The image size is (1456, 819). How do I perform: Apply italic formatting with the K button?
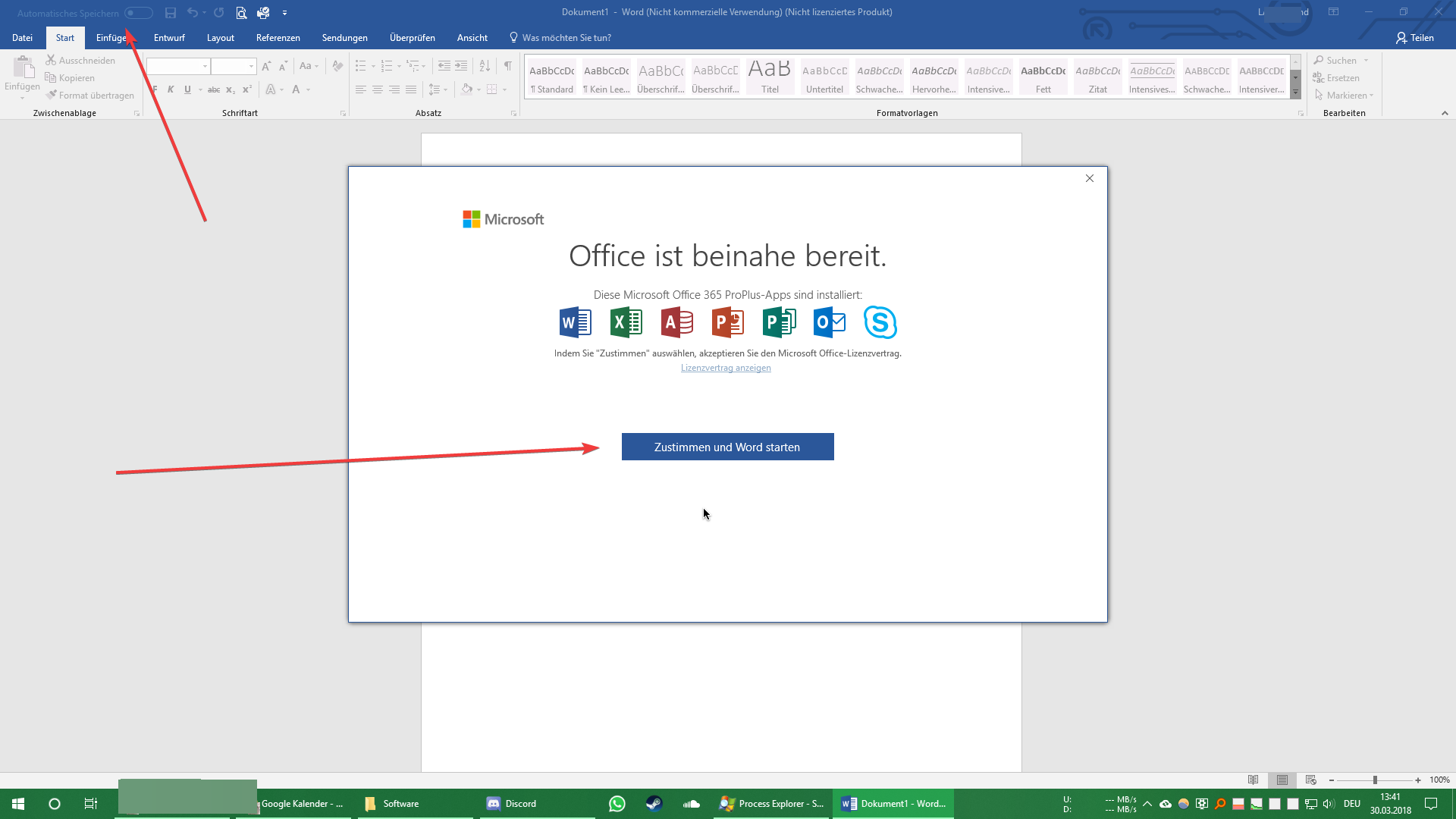(x=171, y=89)
